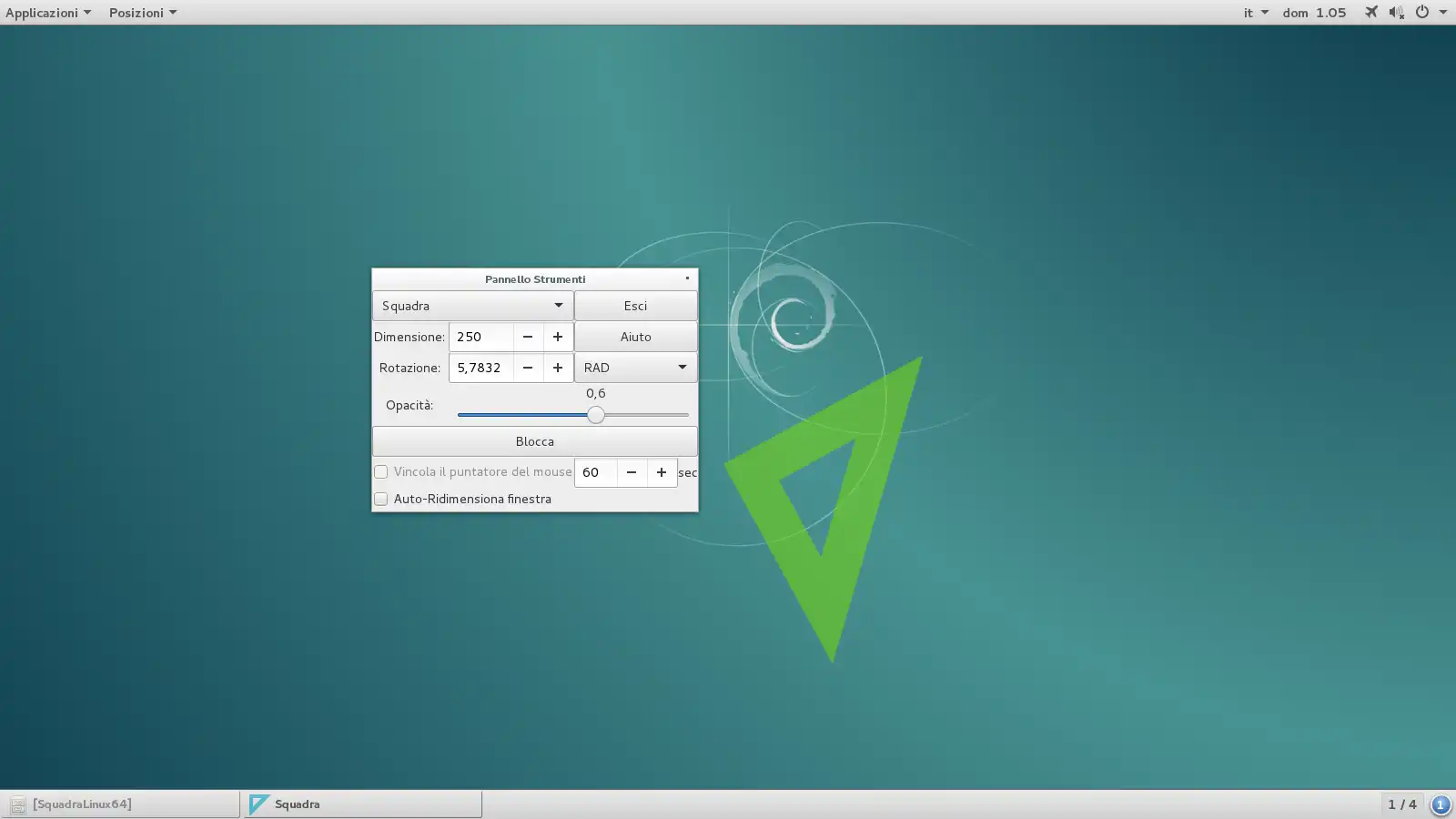Enable Auto-Ridimensiona finestra checkbox
The height and width of the screenshot is (819, 1456).
pos(381,499)
